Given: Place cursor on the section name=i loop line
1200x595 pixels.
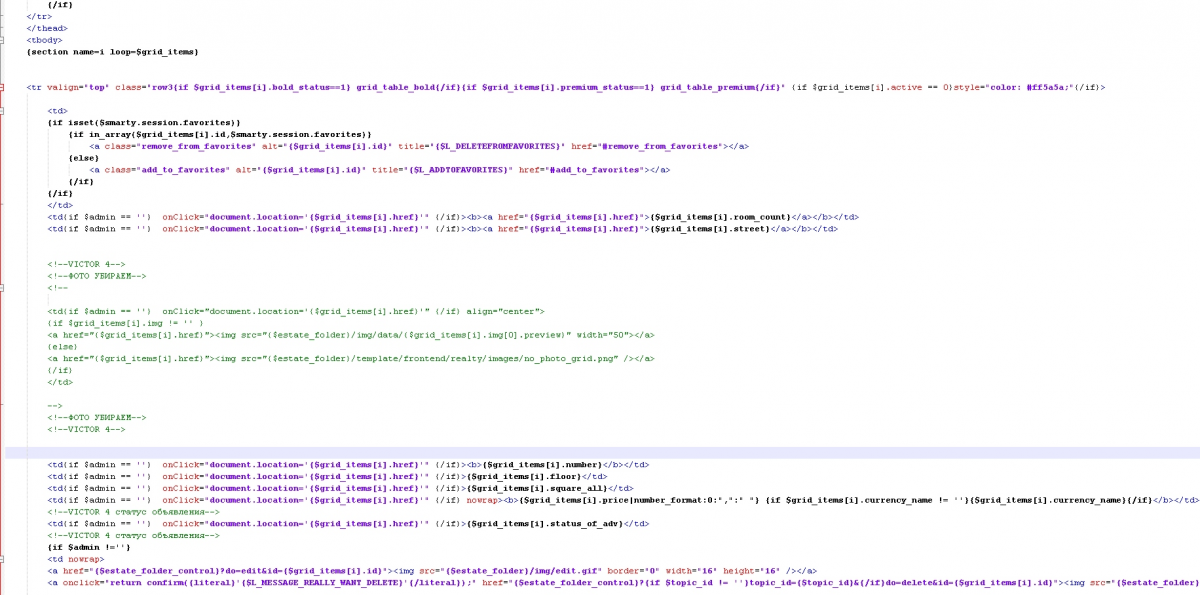Looking at the screenshot, I should click(113, 51).
